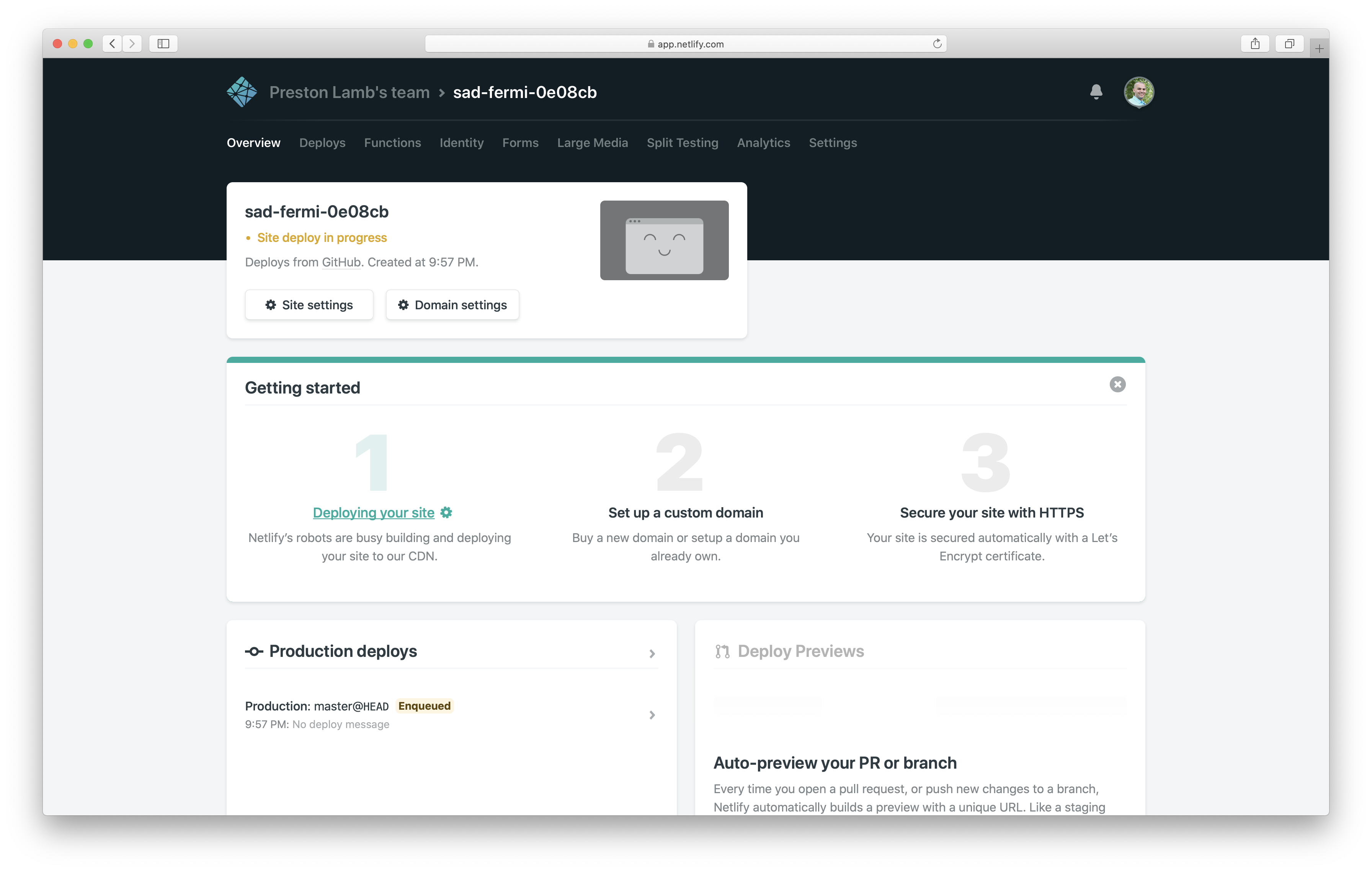
Task: Click the Safari sidebar toggle icon
Action: point(163,44)
